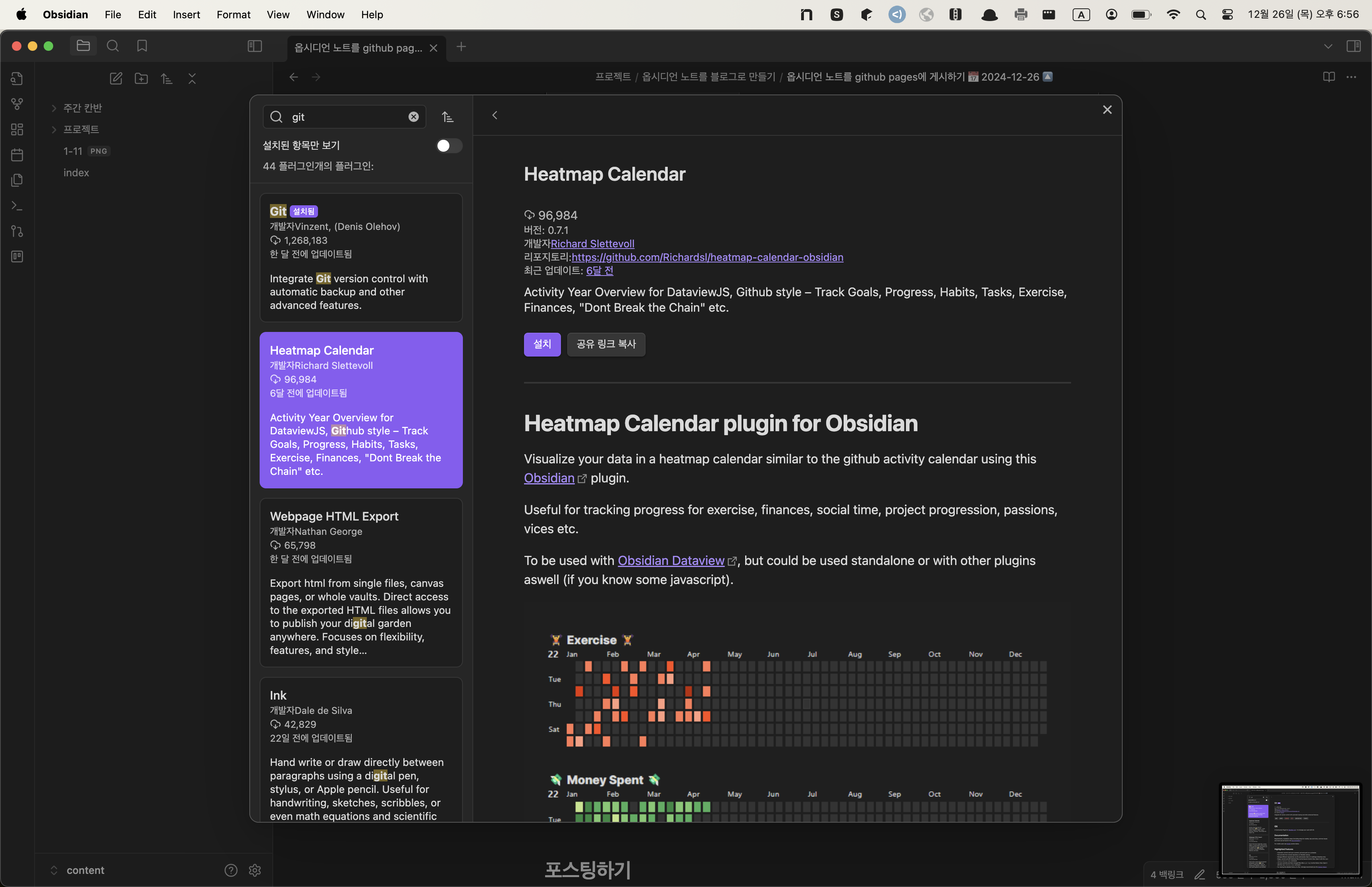Open the Obsidian Dataview link
Image resolution: width=1372 pixels, height=887 pixels.
671,560
